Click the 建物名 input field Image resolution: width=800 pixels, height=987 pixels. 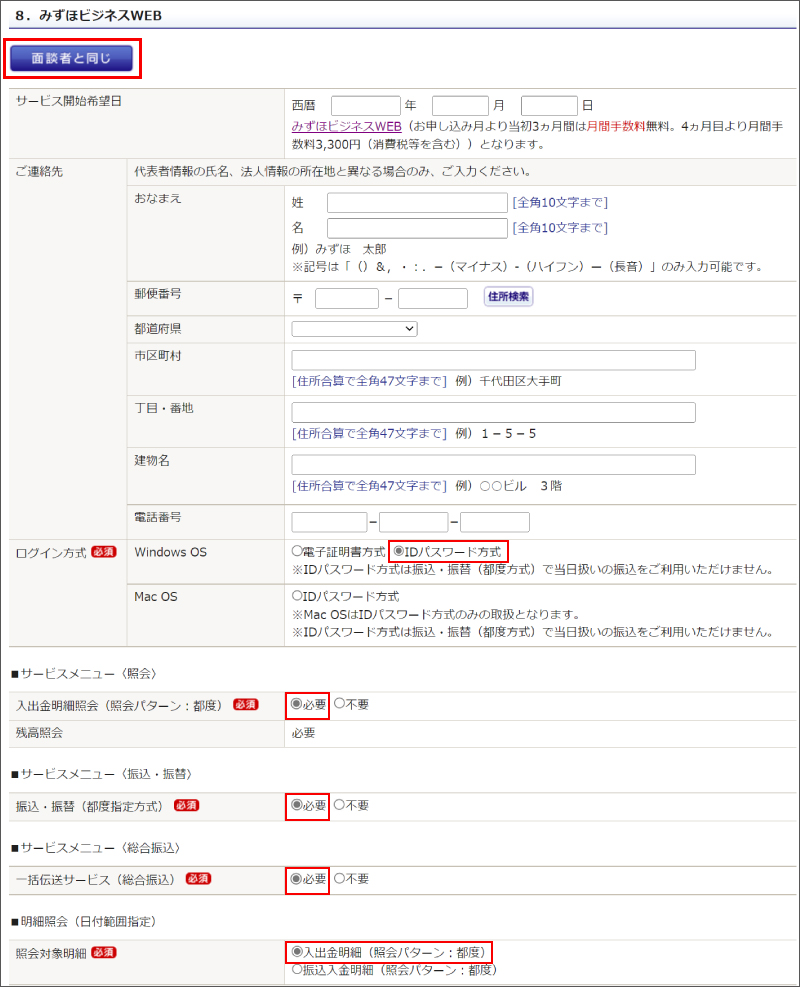[493, 465]
